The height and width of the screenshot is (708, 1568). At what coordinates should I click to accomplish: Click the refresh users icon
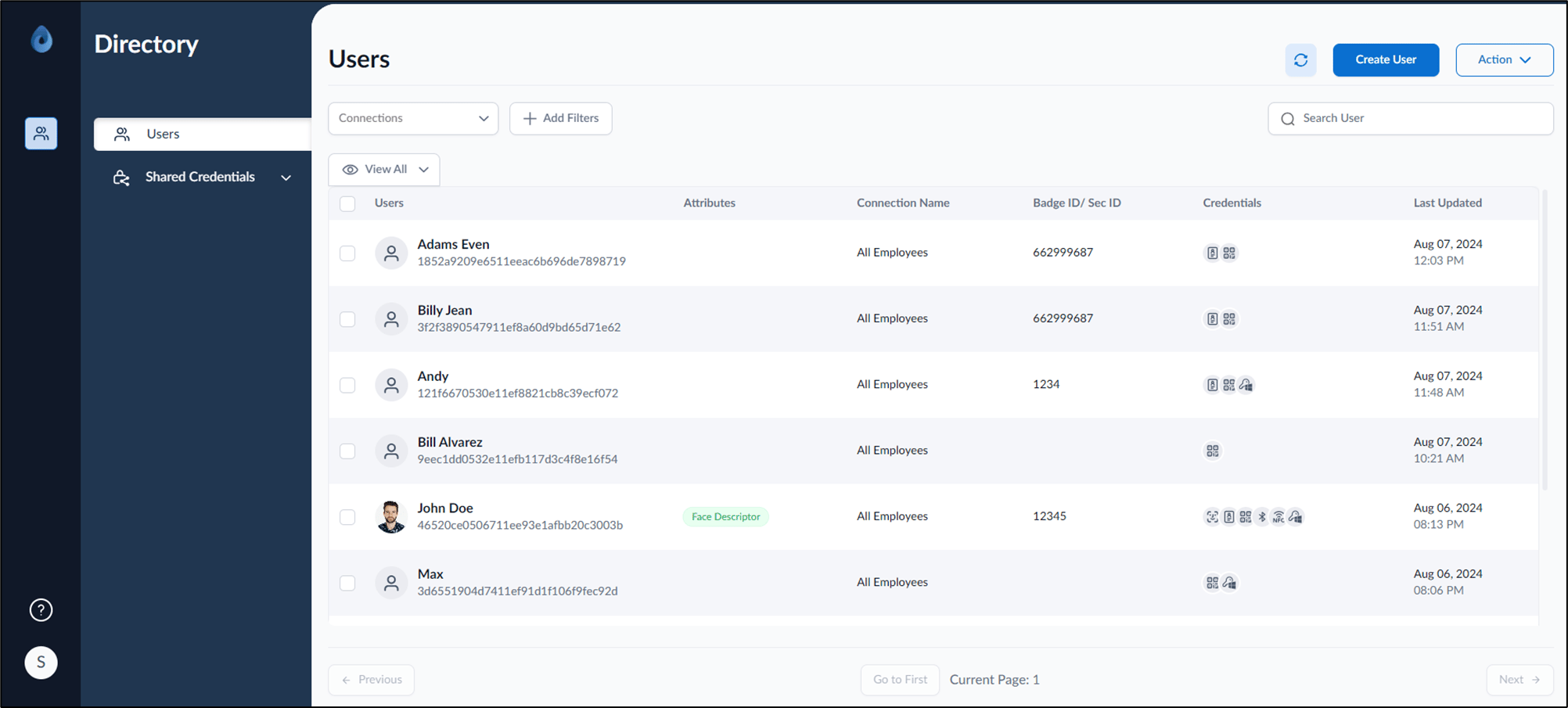1300,60
